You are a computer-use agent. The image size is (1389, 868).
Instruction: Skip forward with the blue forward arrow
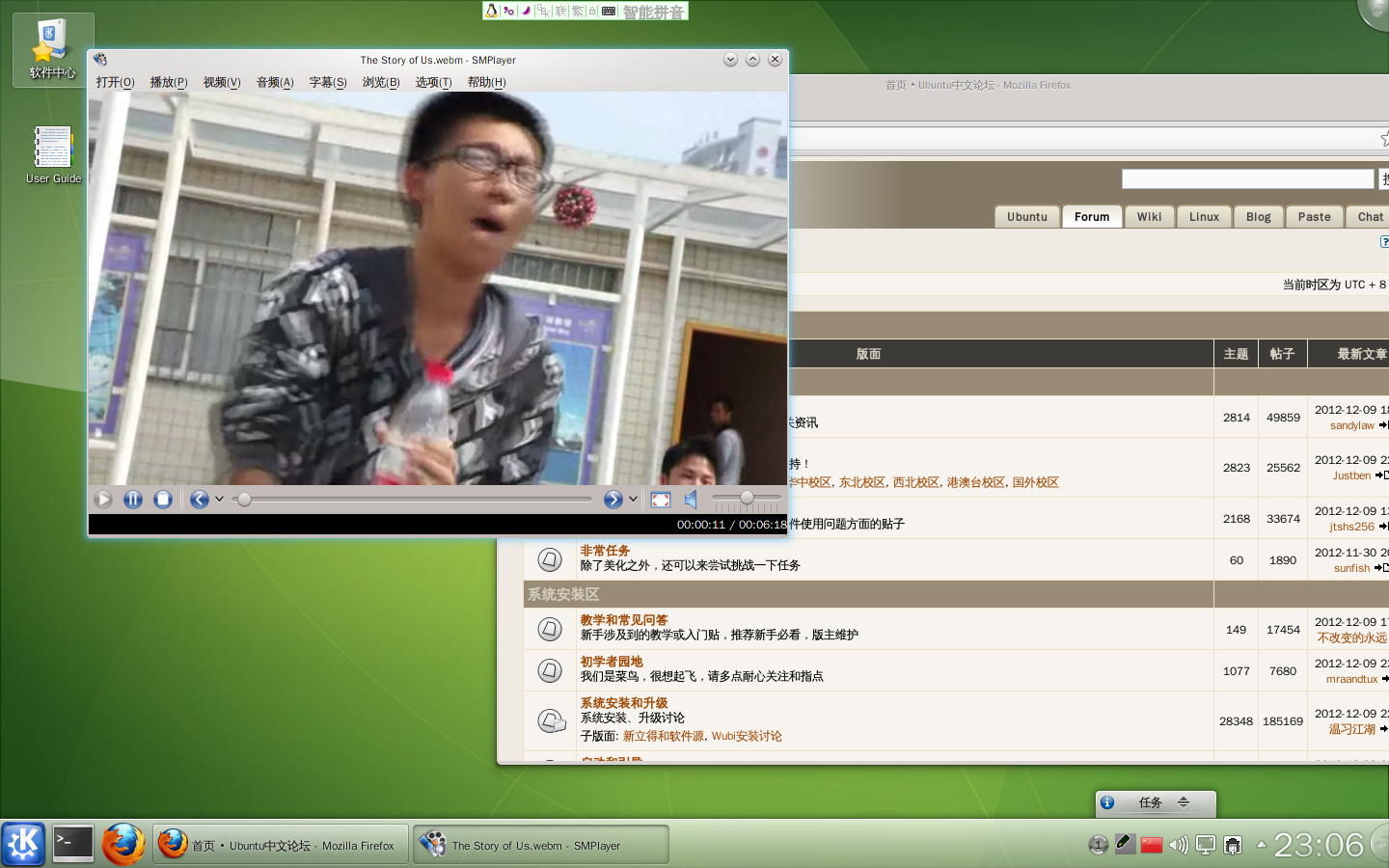click(613, 500)
